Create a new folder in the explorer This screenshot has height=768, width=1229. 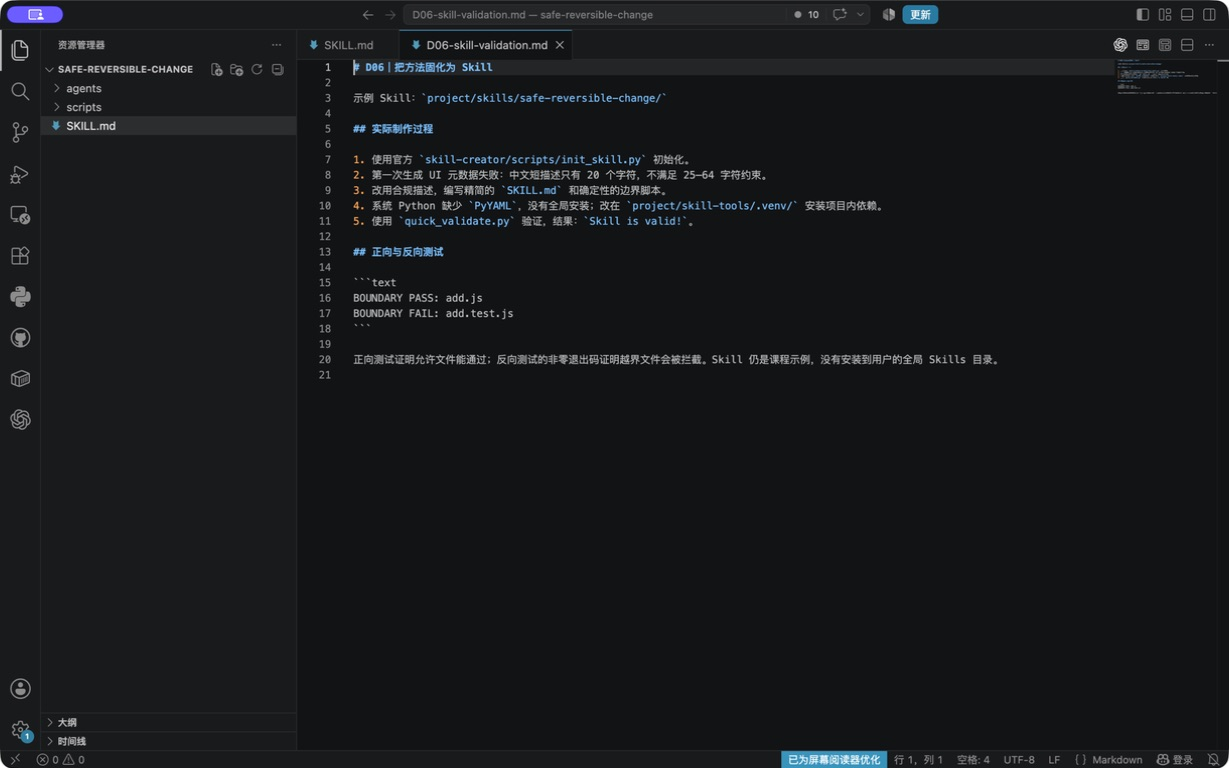pyautogui.click(x=237, y=70)
